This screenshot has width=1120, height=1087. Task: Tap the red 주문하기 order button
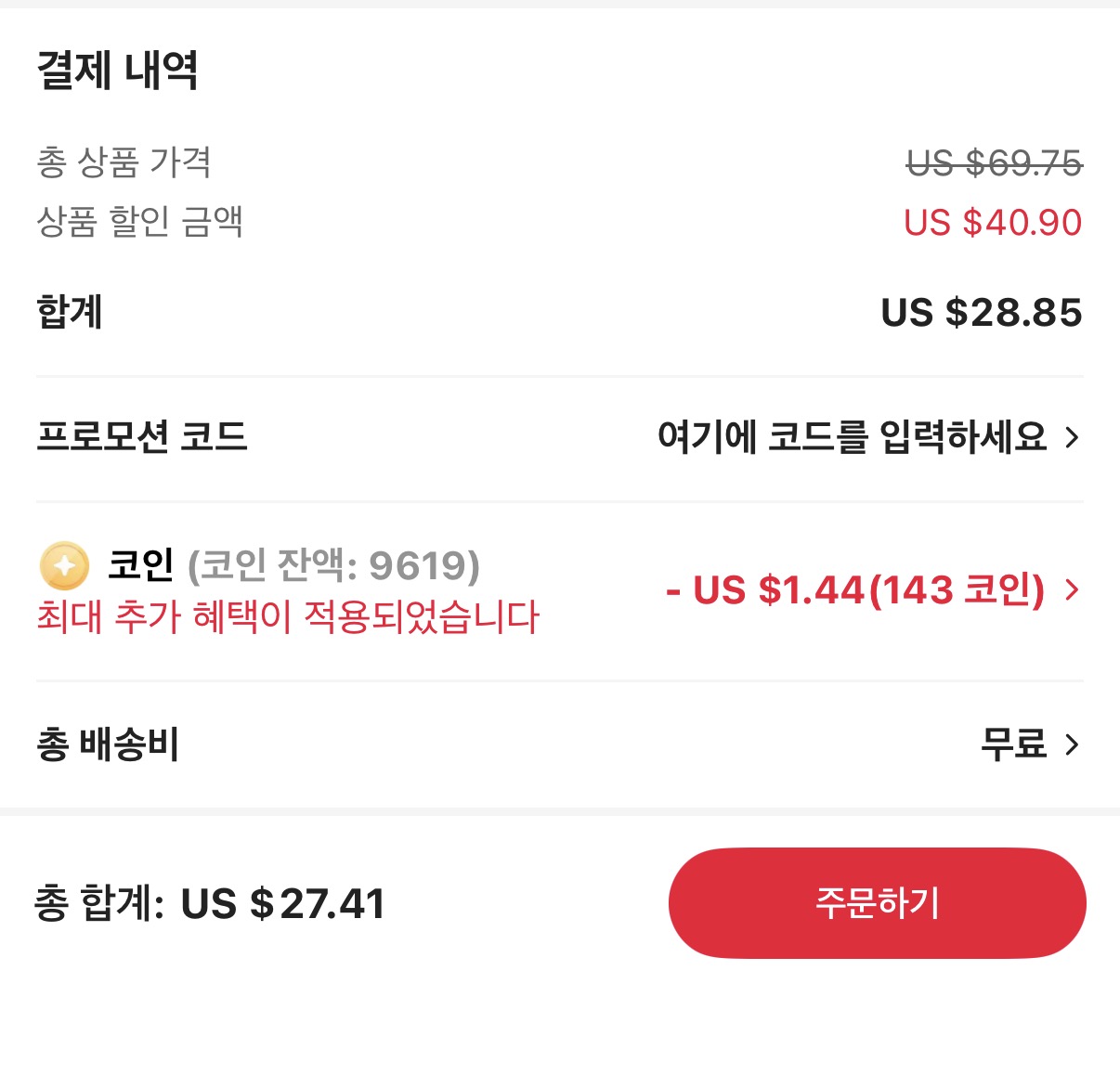click(x=877, y=902)
